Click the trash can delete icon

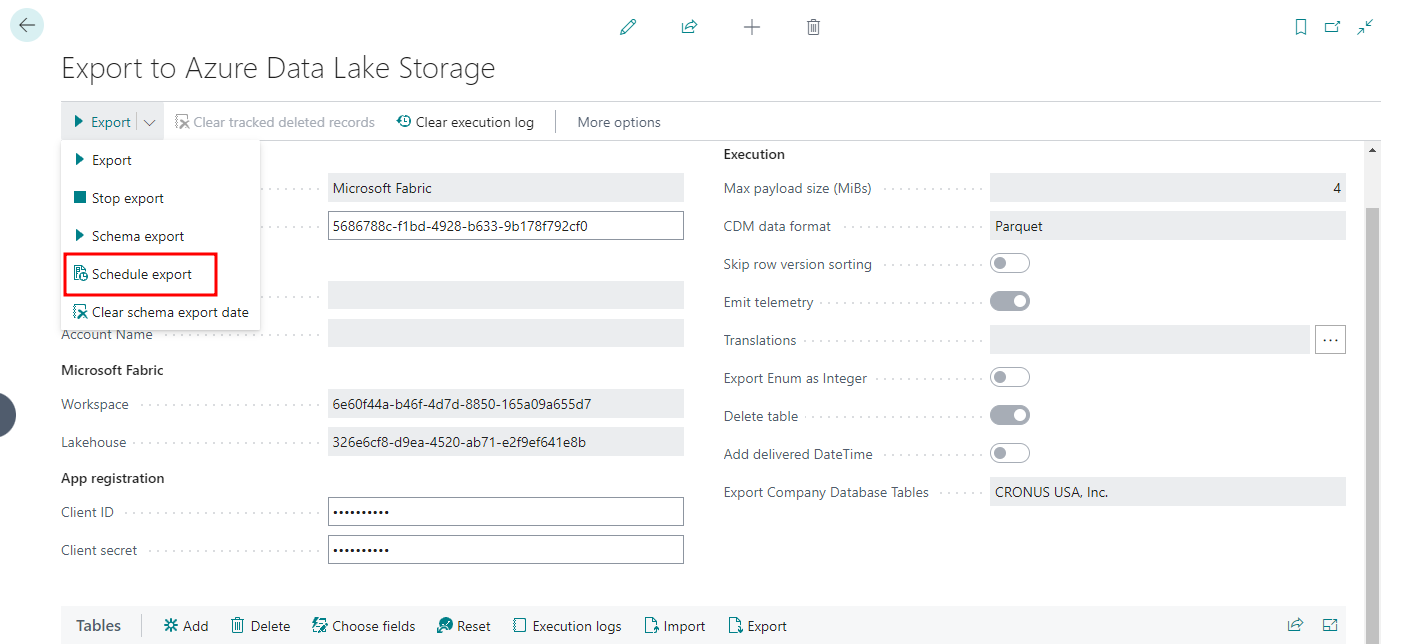813,27
